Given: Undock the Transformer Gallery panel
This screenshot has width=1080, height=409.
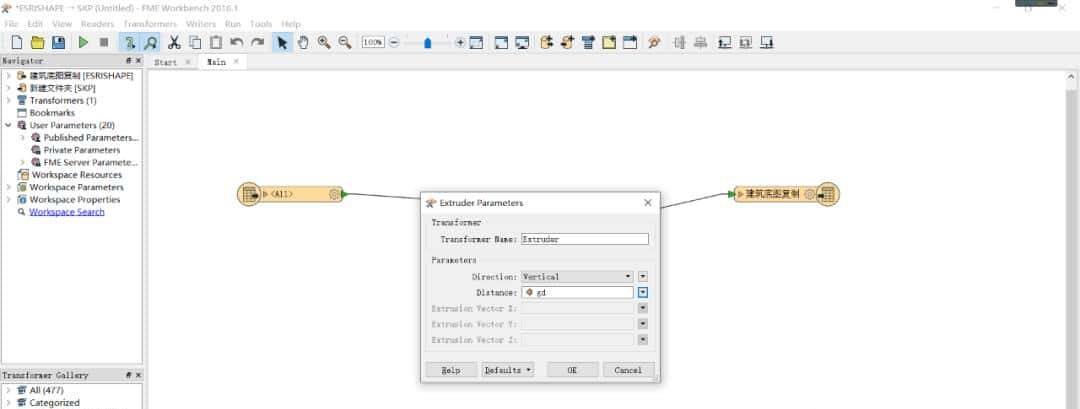Looking at the screenshot, I should (128, 375).
